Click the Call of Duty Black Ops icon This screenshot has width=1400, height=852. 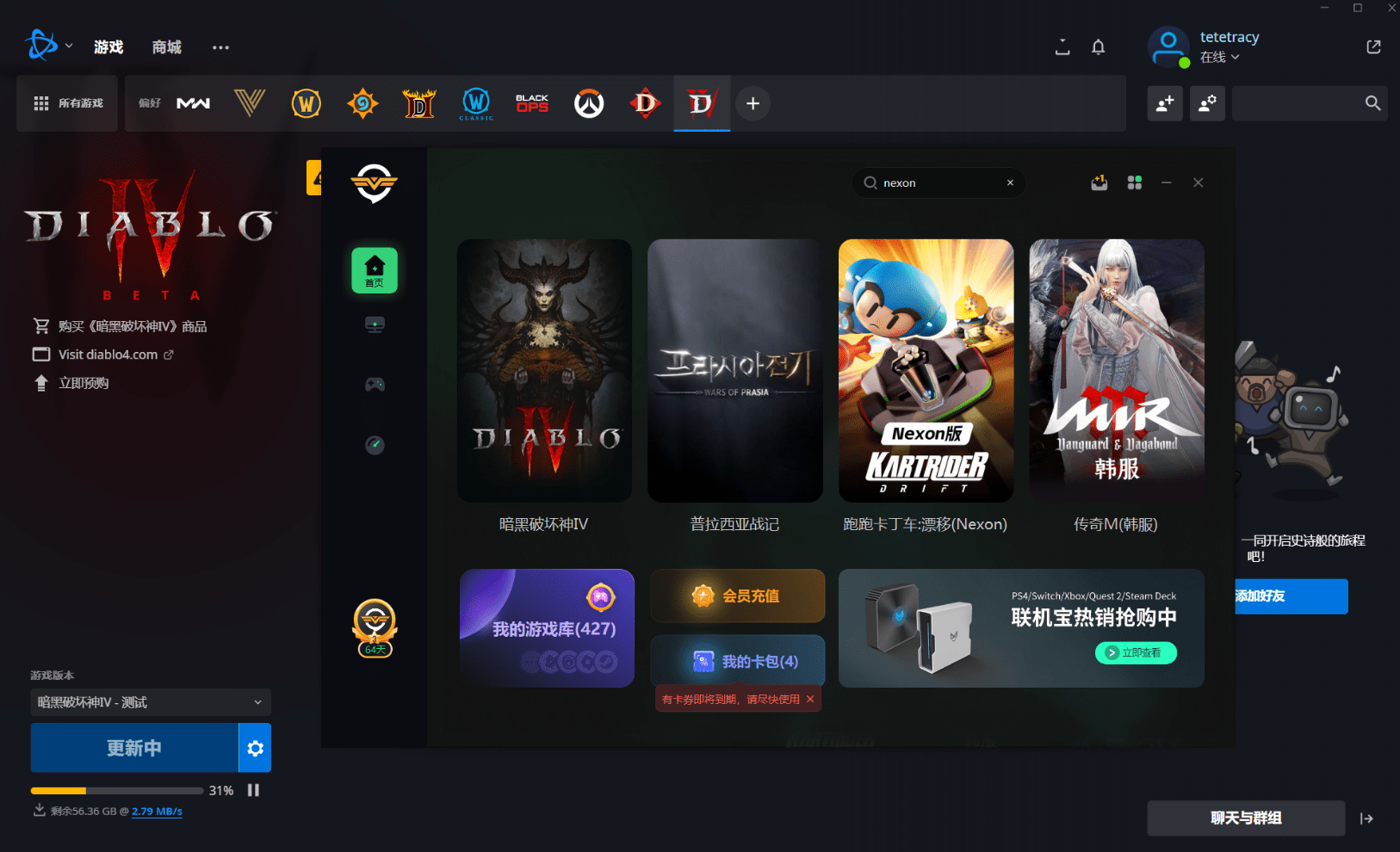[x=532, y=103]
